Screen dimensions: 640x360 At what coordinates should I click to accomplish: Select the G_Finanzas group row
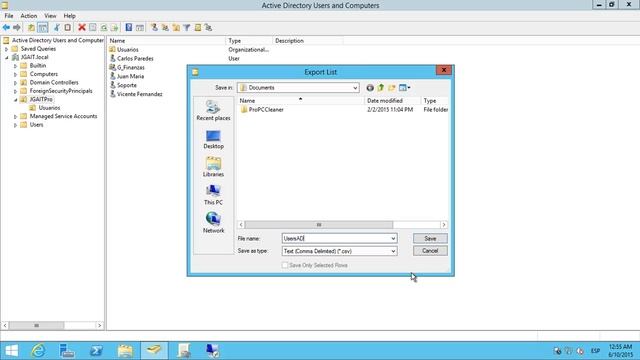pyautogui.click(x=127, y=67)
